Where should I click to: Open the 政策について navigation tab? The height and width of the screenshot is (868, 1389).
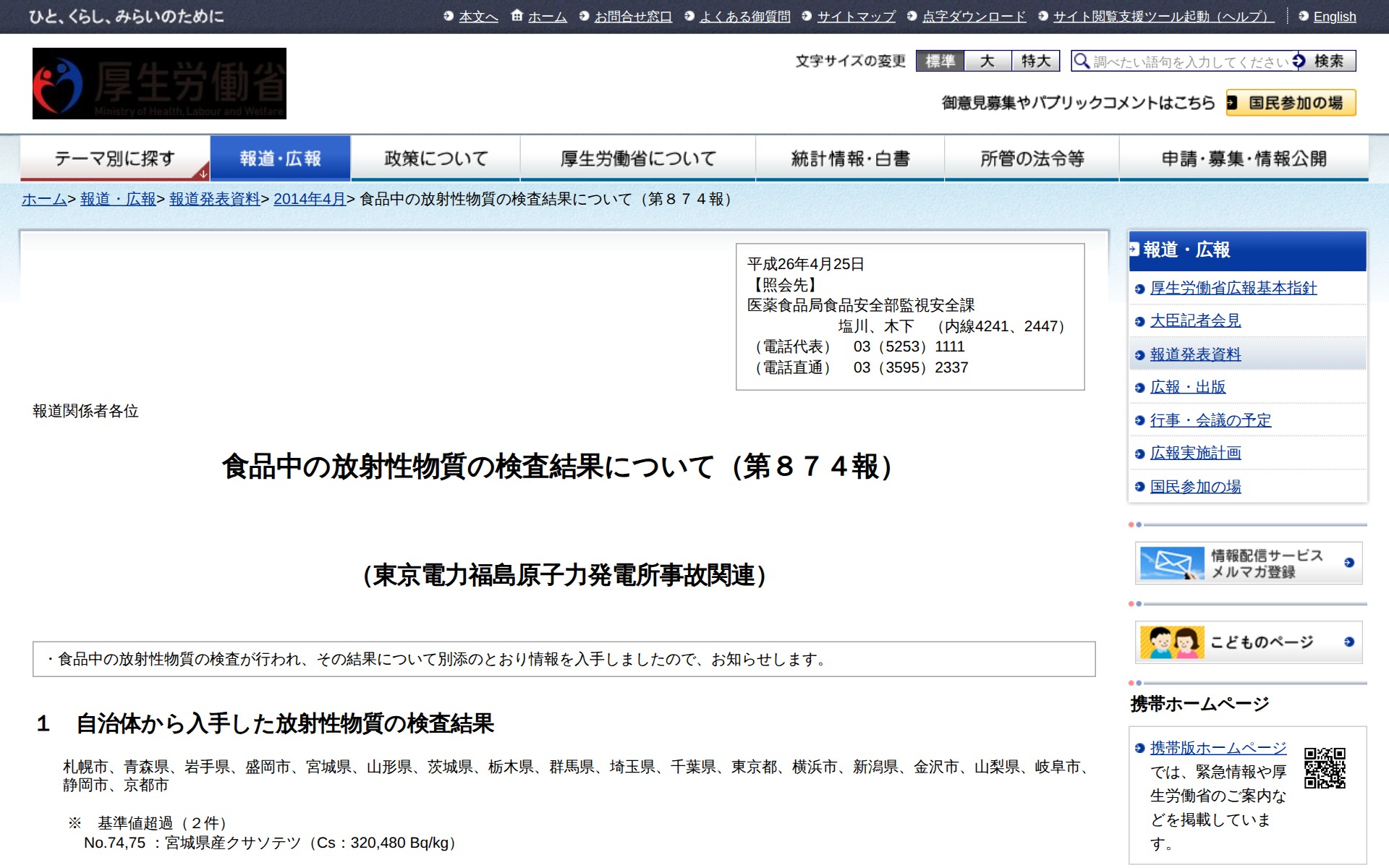pyautogui.click(x=436, y=158)
